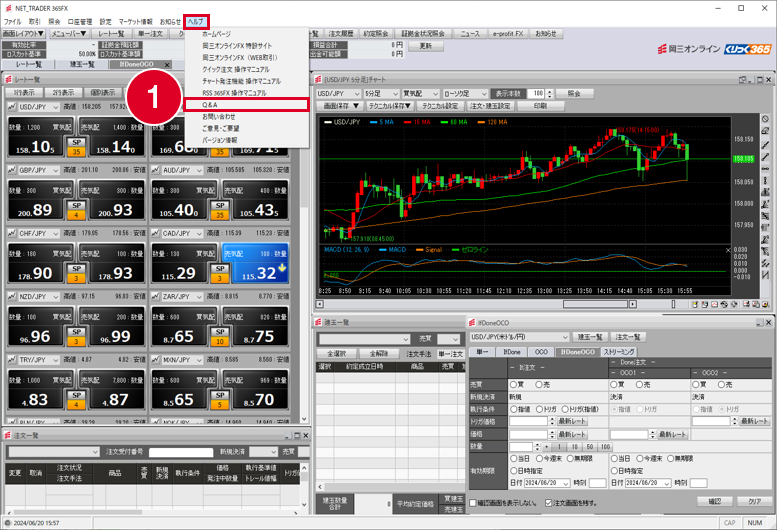
Task: Select 買 radio under OCO1
Action: pyautogui.click(x=614, y=385)
